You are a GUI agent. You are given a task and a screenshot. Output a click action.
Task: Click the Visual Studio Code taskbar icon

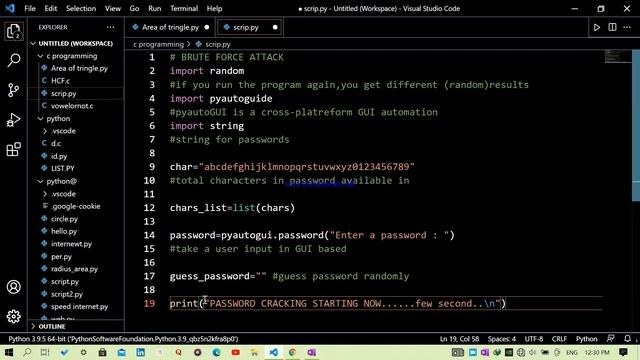tap(273, 352)
